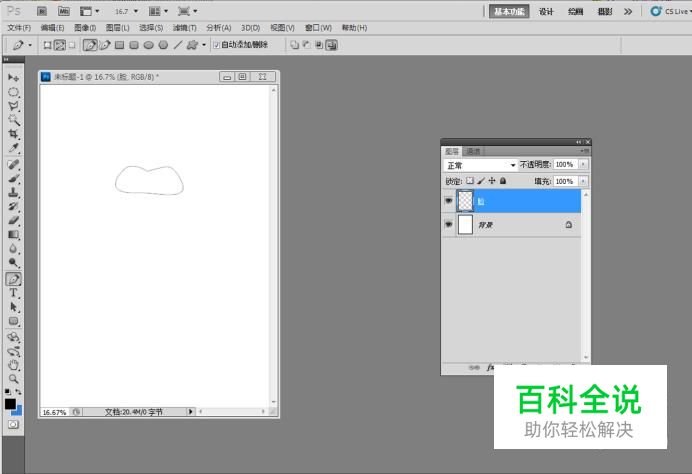The image size is (692, 474).
Task: Select the Dodge tool
Action: [13, 263]
